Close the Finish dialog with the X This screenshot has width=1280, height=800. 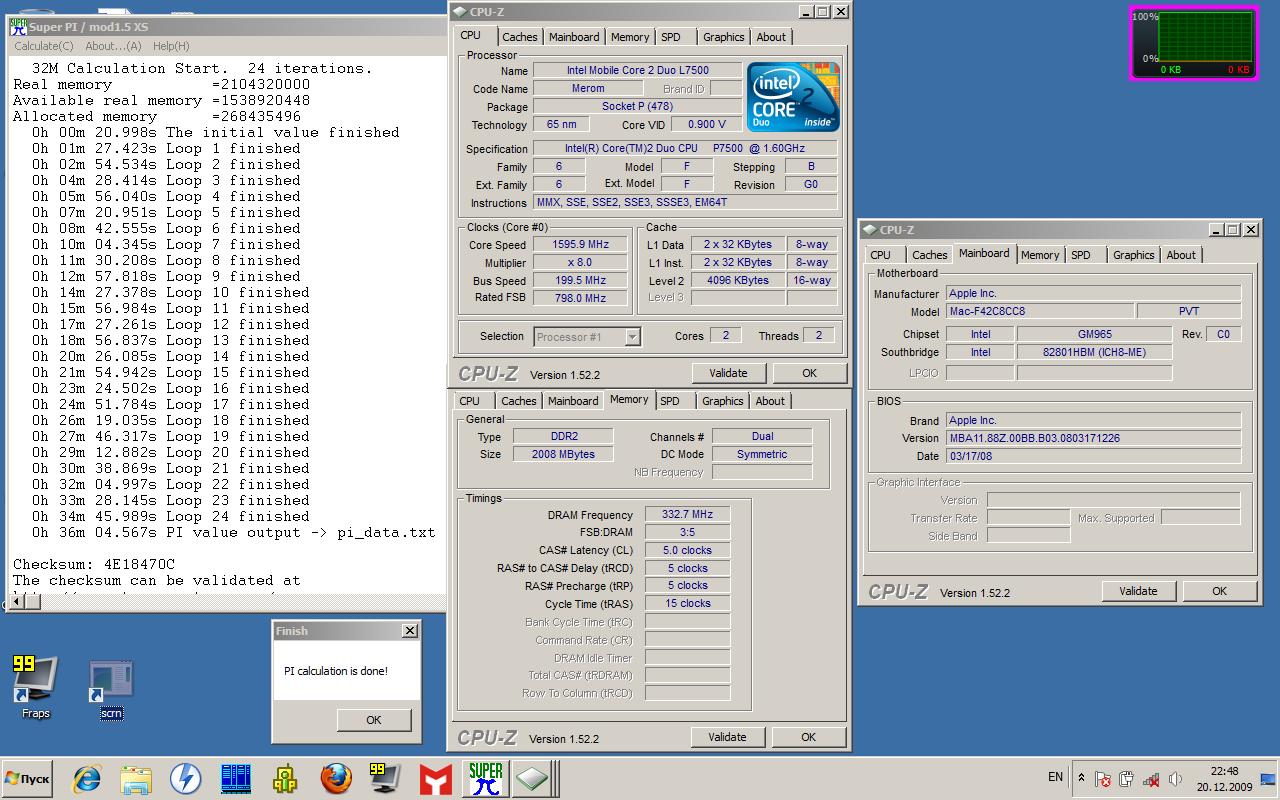(x=409, y=631)
